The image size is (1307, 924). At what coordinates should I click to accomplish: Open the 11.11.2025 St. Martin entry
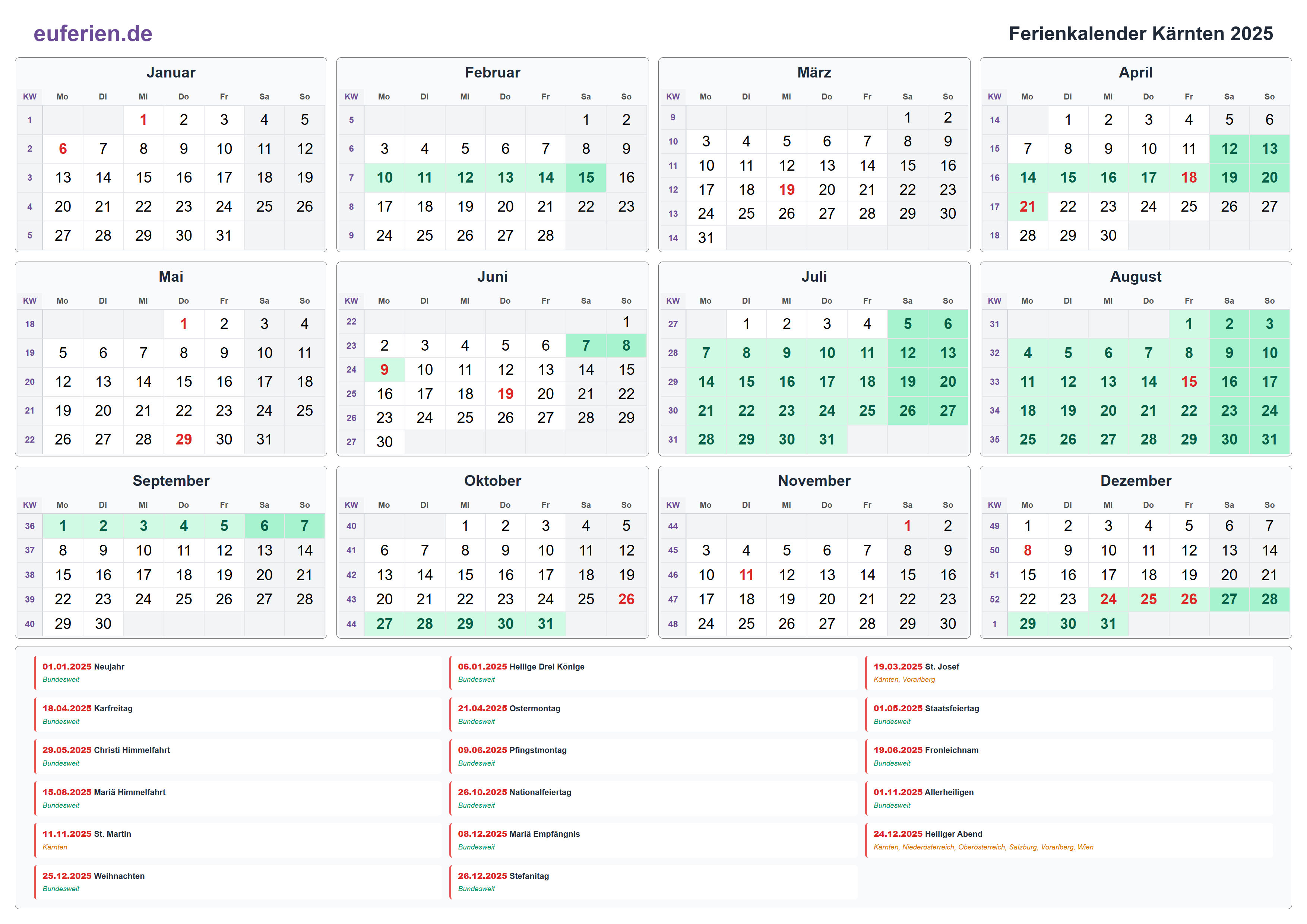pos(238,840)
